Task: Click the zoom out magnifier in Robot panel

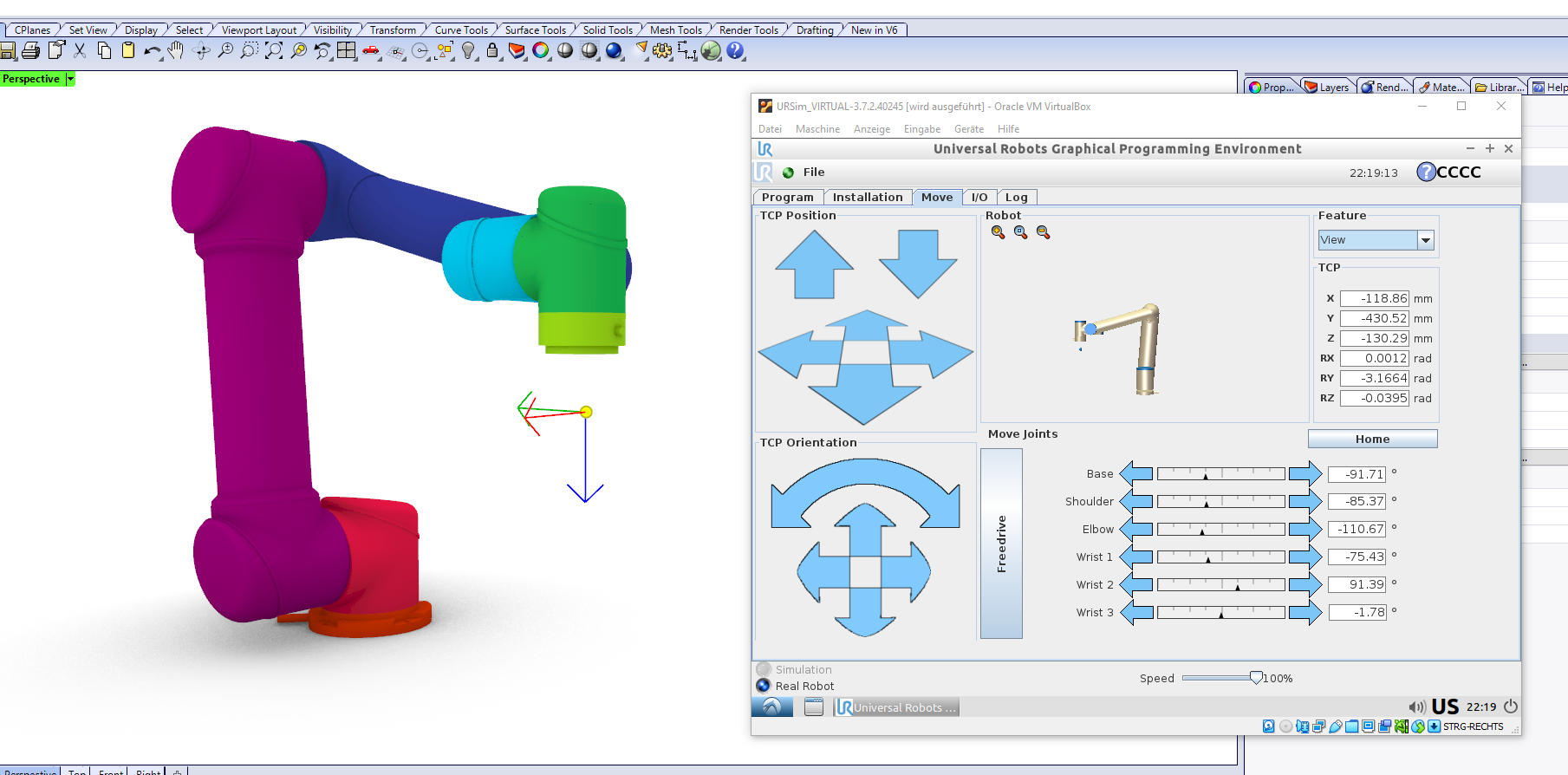Action: click(1044, 232)
